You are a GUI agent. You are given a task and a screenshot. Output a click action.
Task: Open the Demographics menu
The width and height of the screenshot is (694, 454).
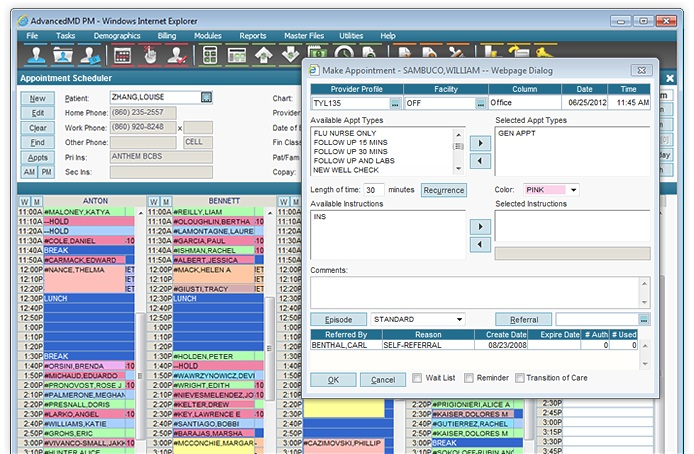pyautogui.click(x=117, y=36)
